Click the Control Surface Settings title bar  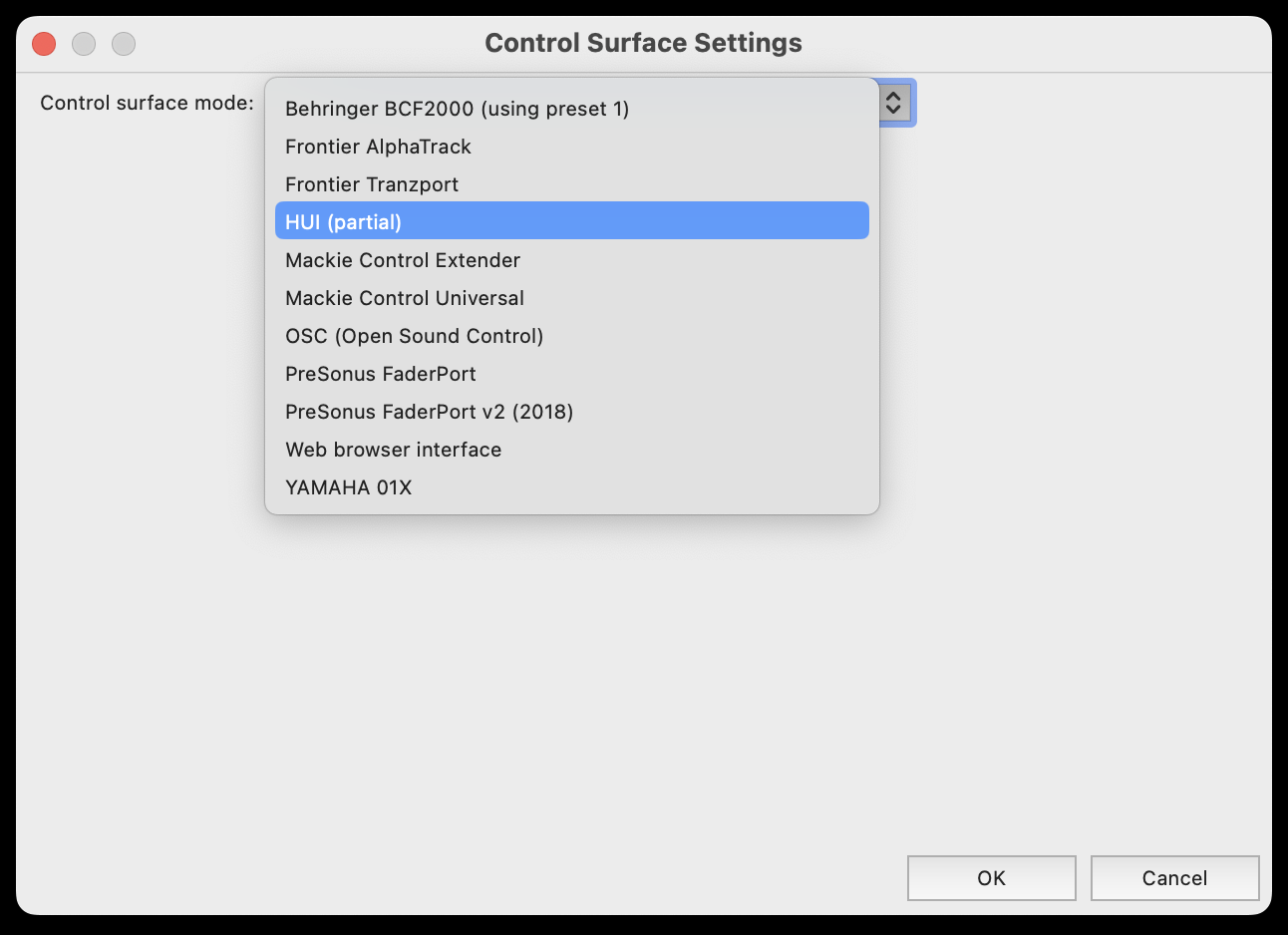point(643,43)
